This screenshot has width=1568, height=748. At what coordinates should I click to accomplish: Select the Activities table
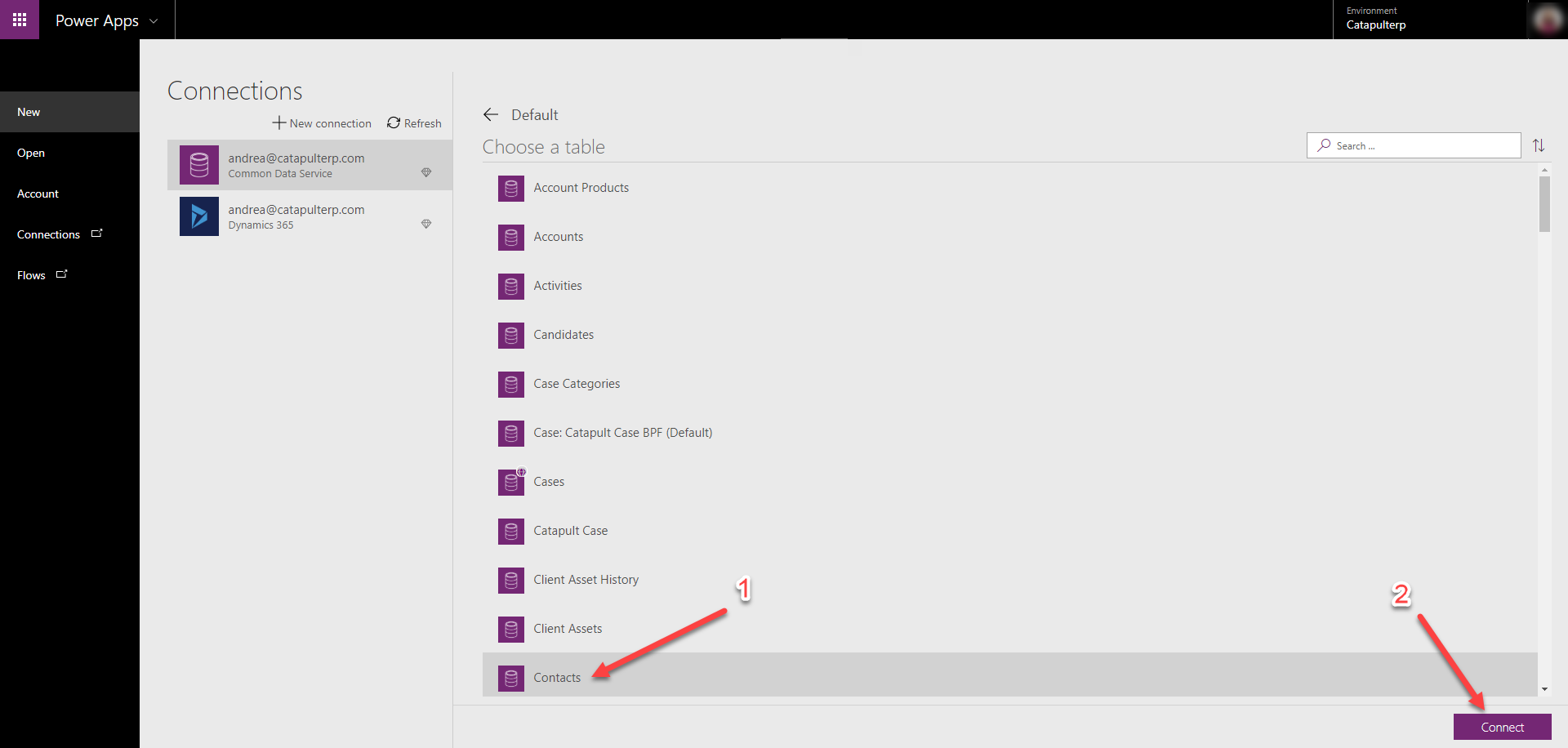[x=1010, y=286]
